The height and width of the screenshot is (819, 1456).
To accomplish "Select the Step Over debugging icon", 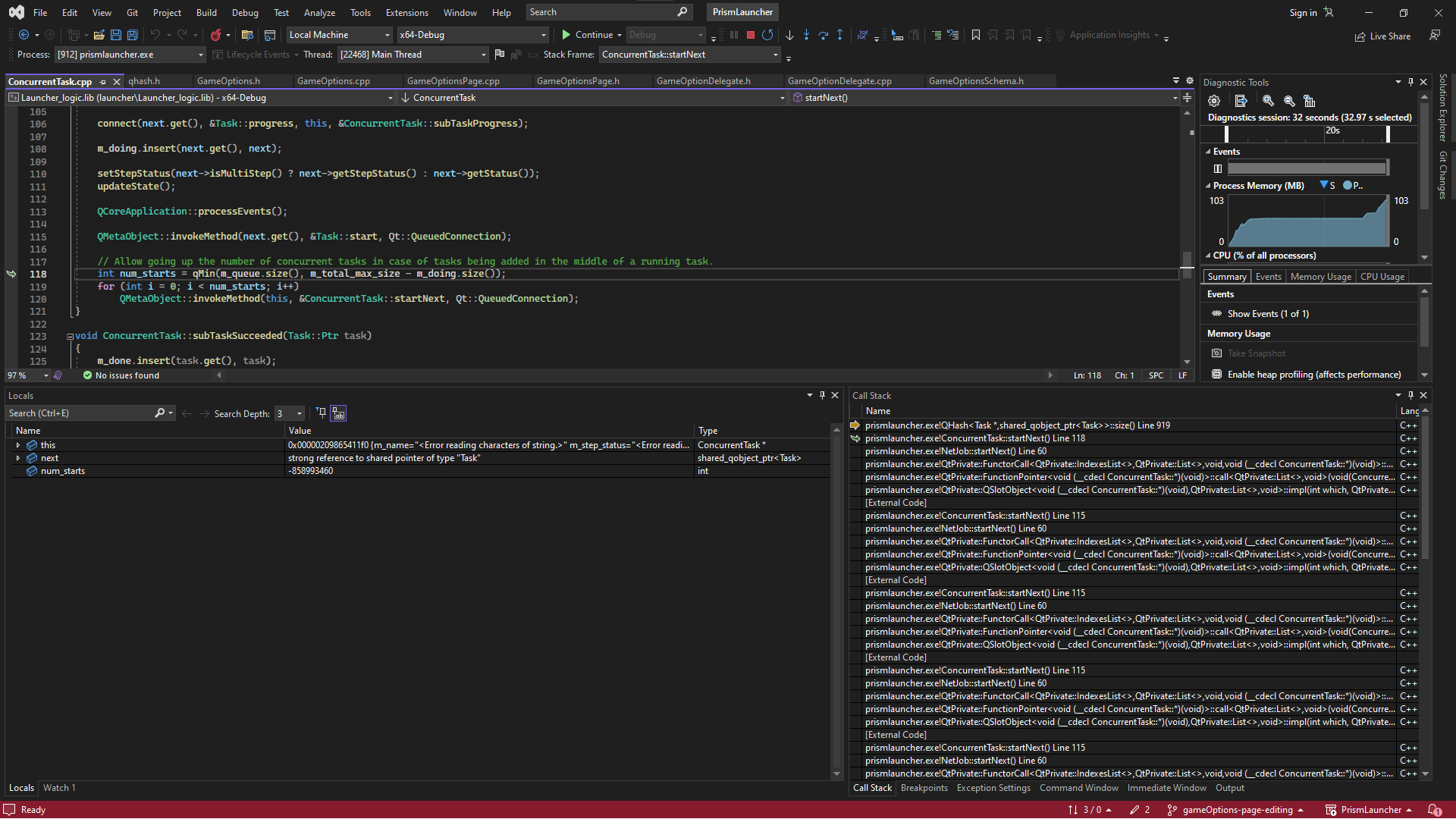I will coord(824,35).
